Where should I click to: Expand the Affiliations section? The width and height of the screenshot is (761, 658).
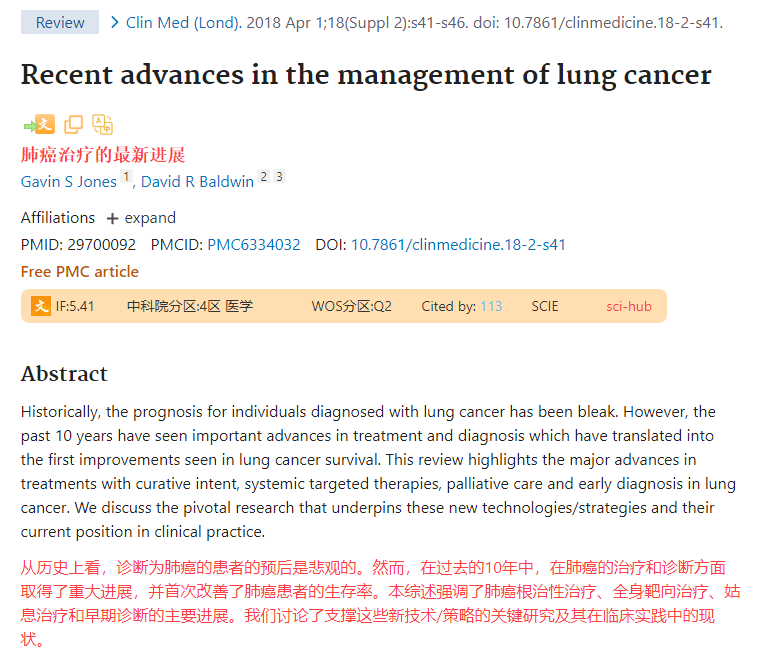point(150,218)
